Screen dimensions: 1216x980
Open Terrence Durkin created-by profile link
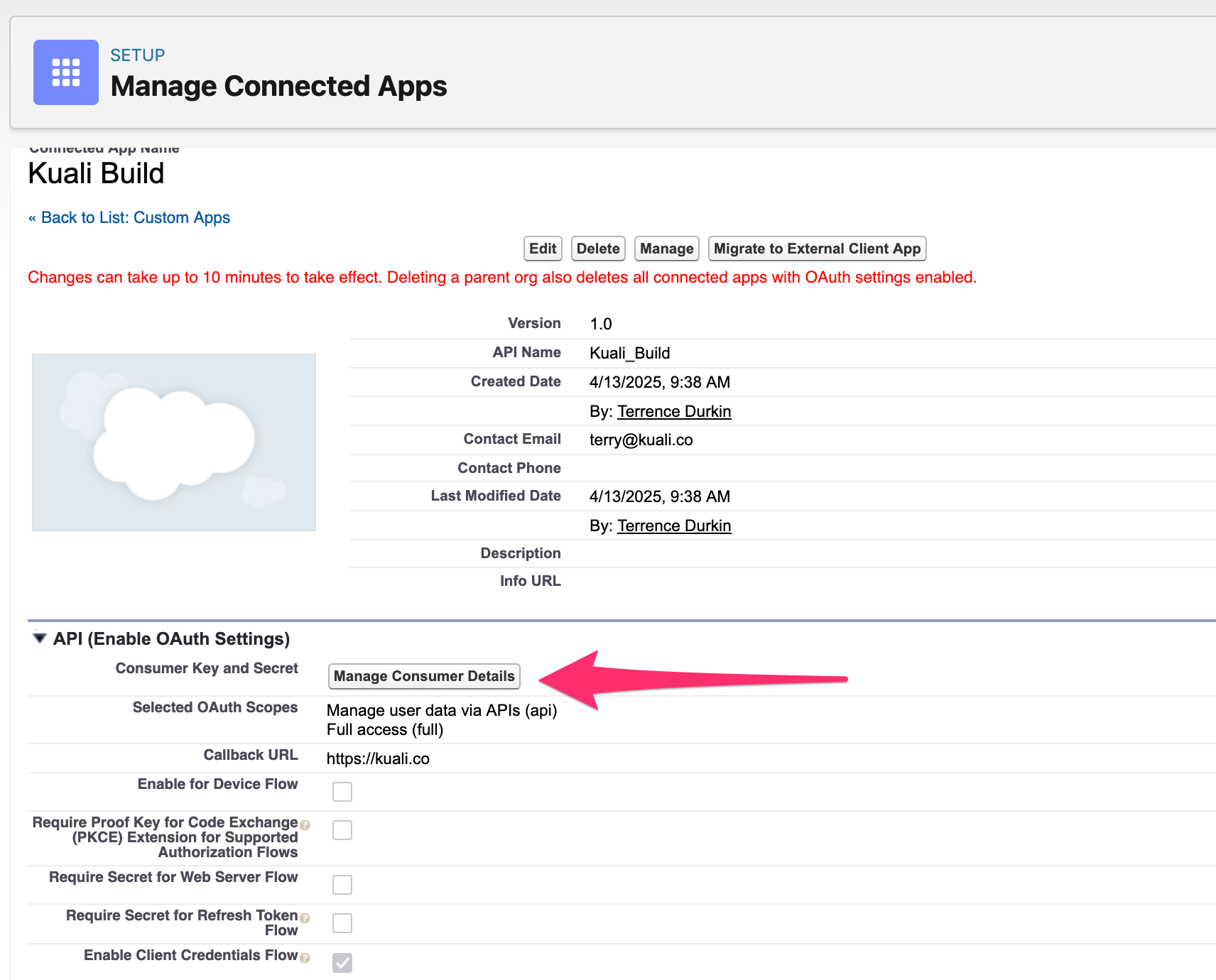pos(673,410)
